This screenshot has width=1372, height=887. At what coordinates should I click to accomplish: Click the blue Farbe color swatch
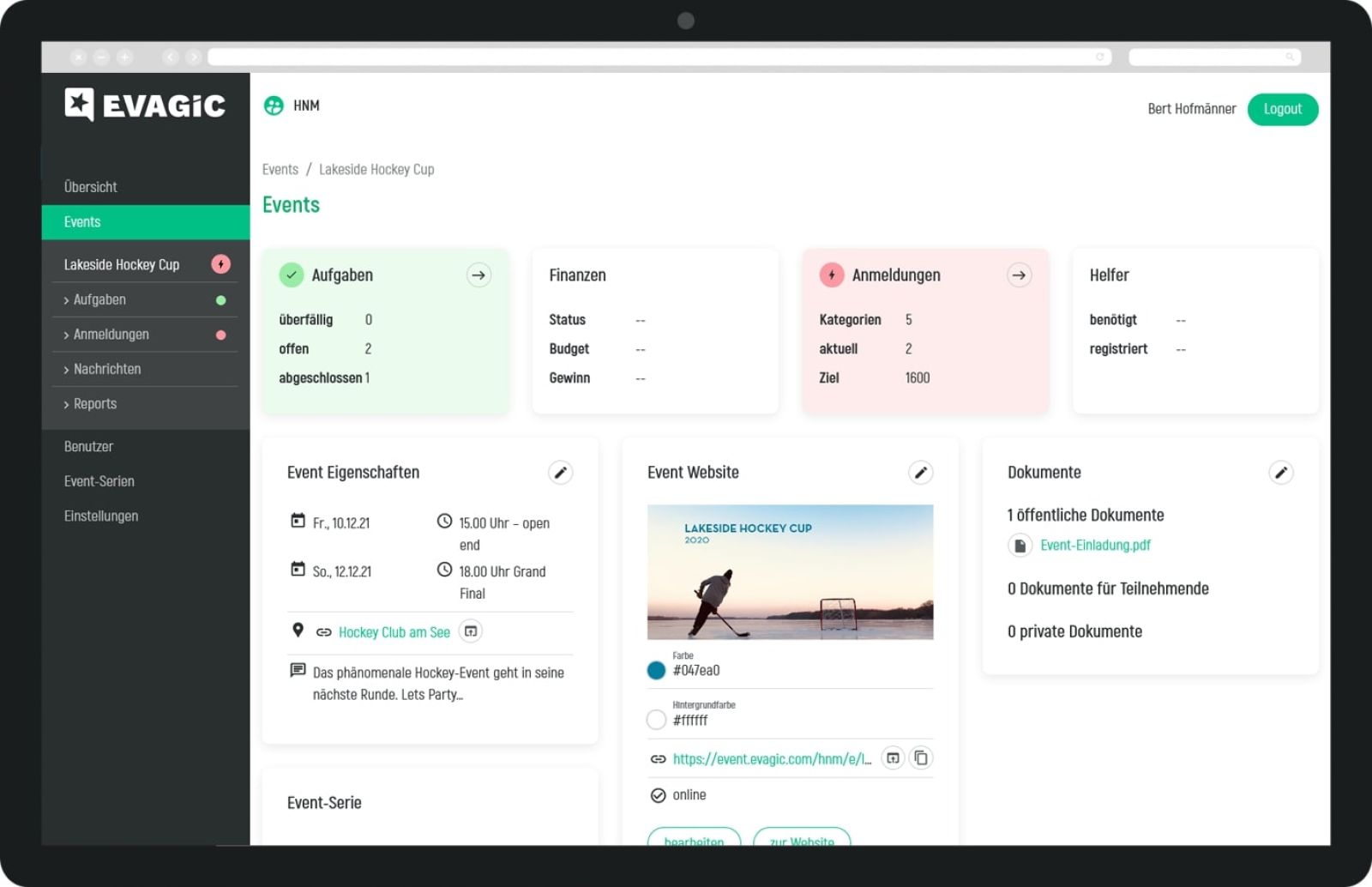coord(654,670)
